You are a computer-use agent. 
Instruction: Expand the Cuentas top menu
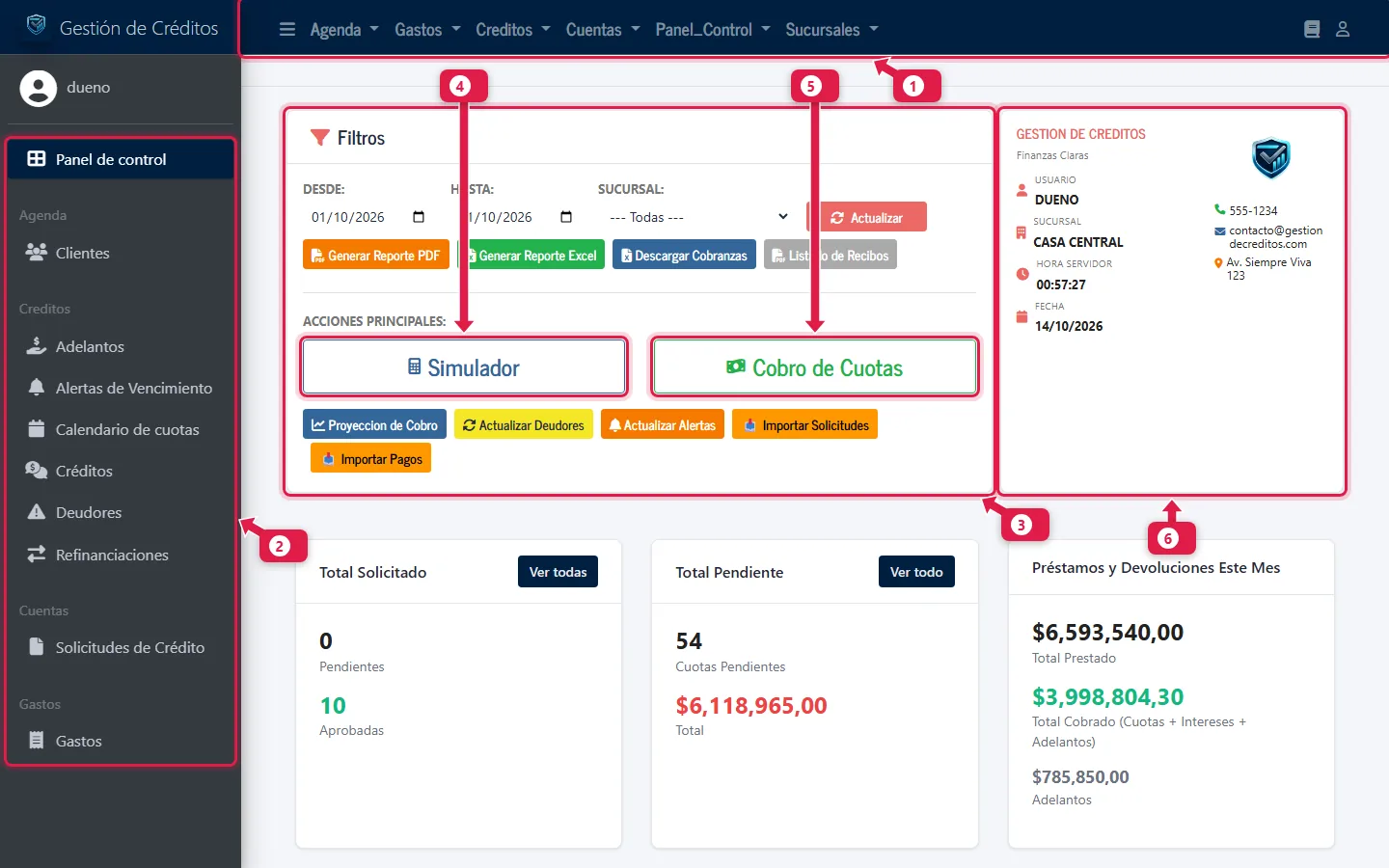coord(603,30)
